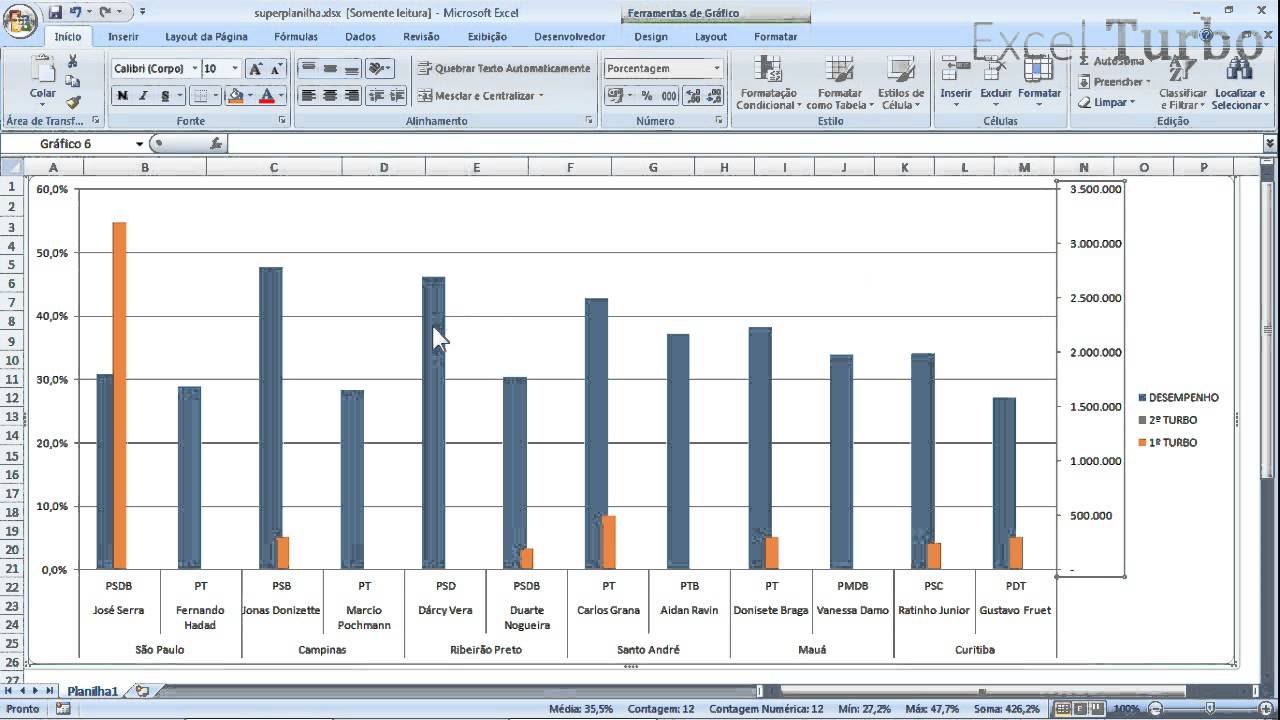Select the 1º TURBO legend entry
Screen dimensions: 1280x720
(x=1167, y=442)
